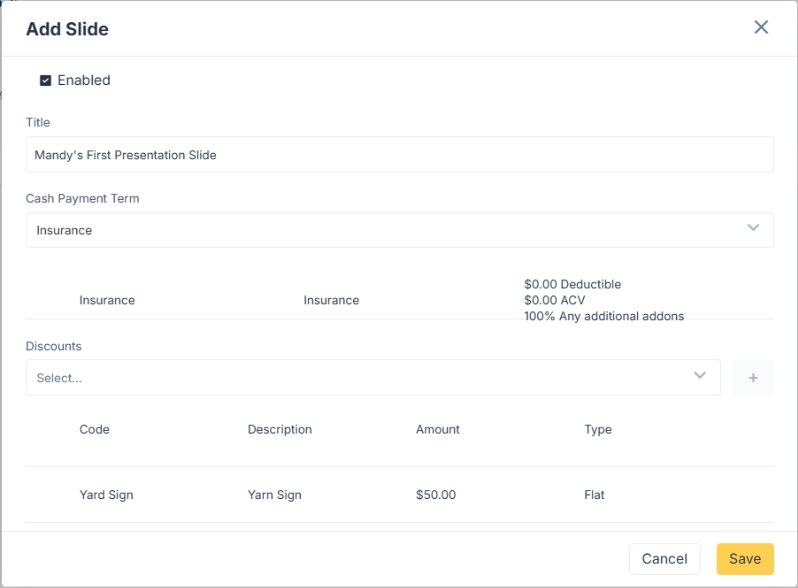The image size is (798, 588).
Task: Click the Amount column header
Action: (438, 429)
